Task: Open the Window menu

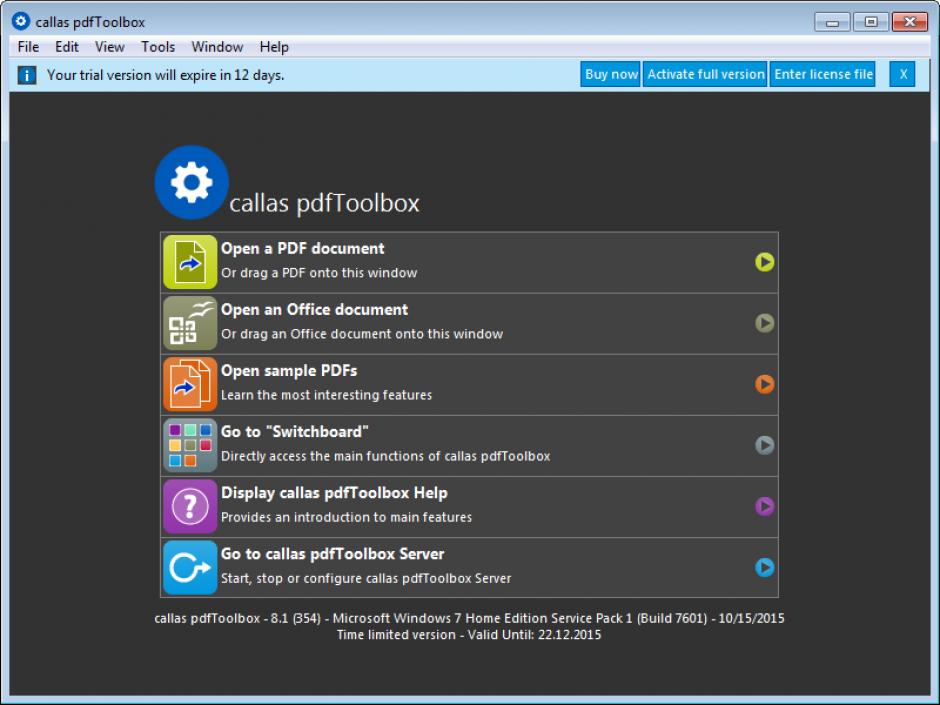Action: pyautogui.click(x=217, y=47)
